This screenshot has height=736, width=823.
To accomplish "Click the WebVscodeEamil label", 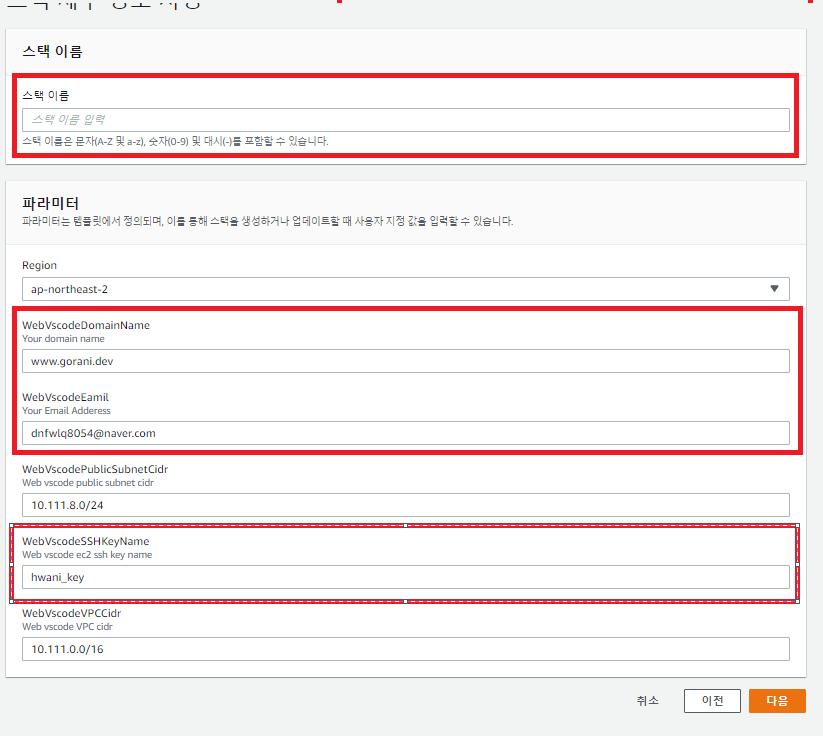I will pyautogui.click(x=65, y=397).
